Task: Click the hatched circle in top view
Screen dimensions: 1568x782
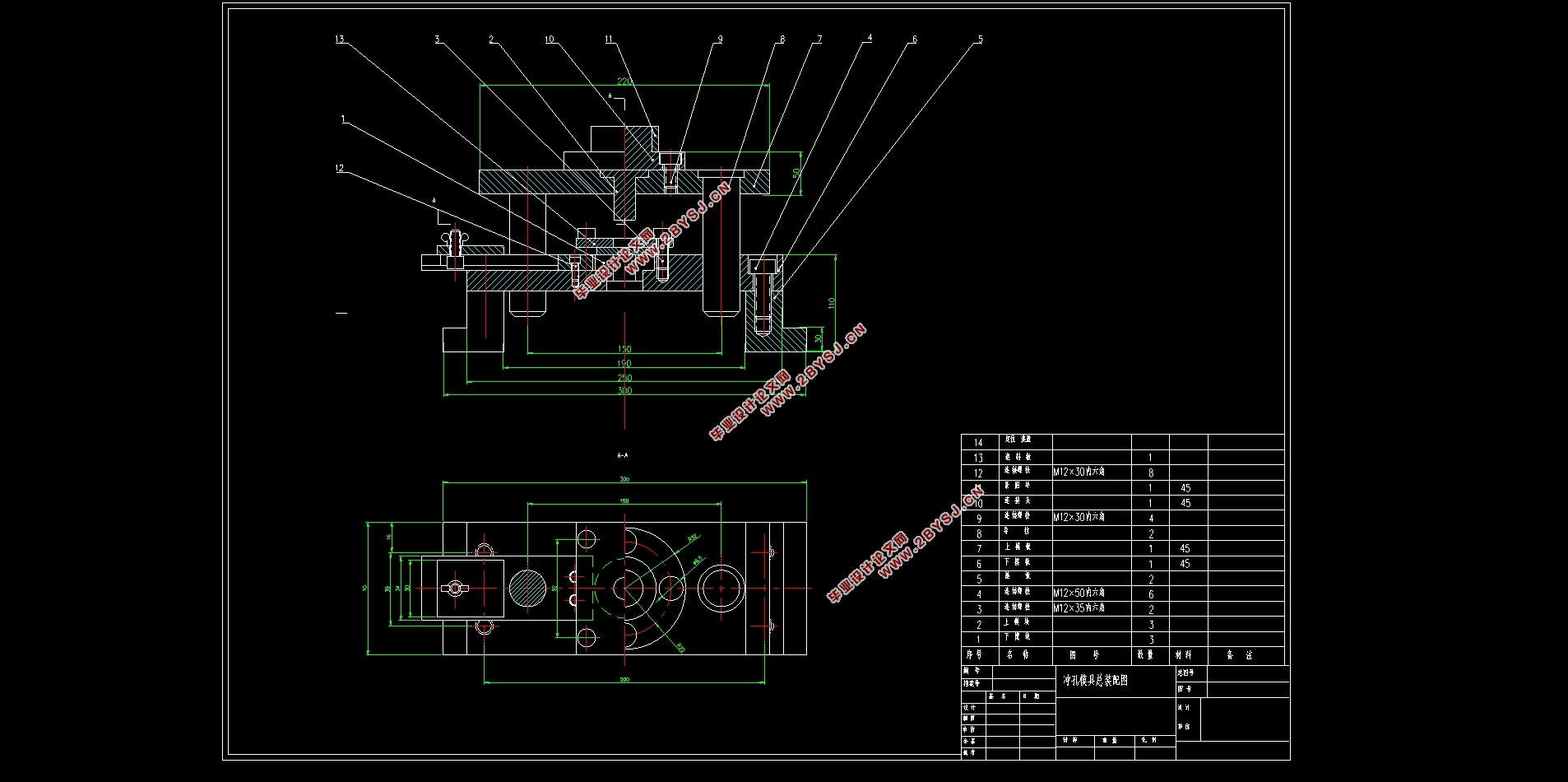Action: click(527, 588)
